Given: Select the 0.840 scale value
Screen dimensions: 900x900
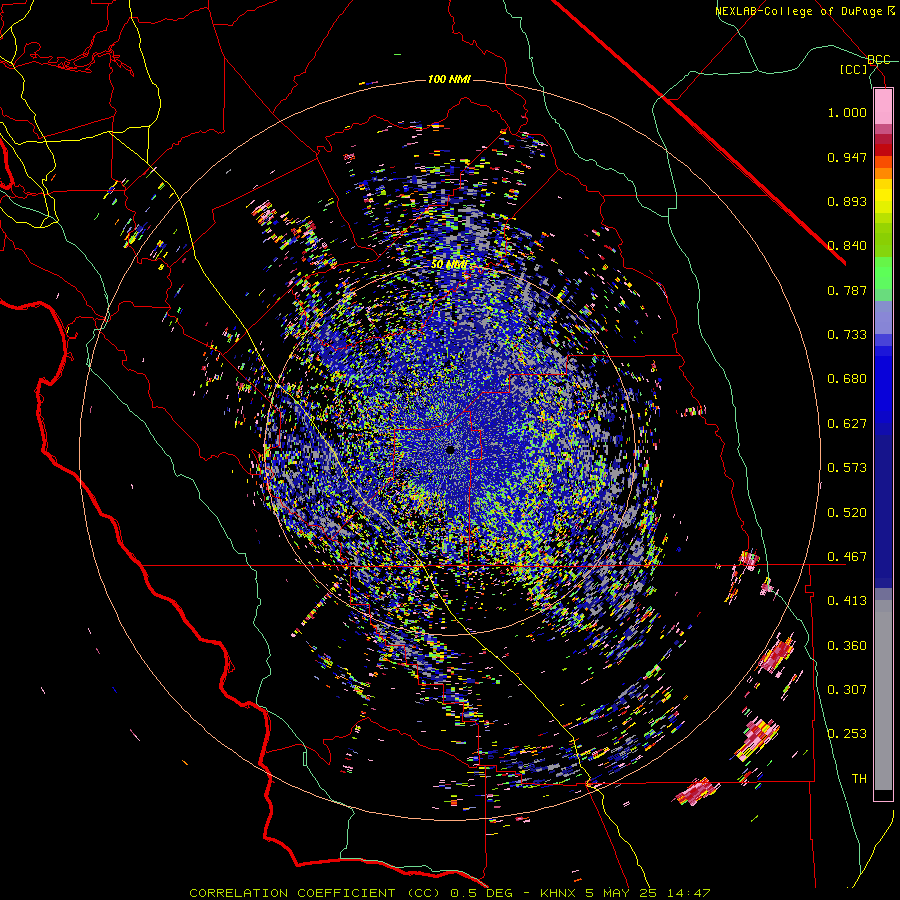Looking at the screenshot, I should click(x=847, y=246).
